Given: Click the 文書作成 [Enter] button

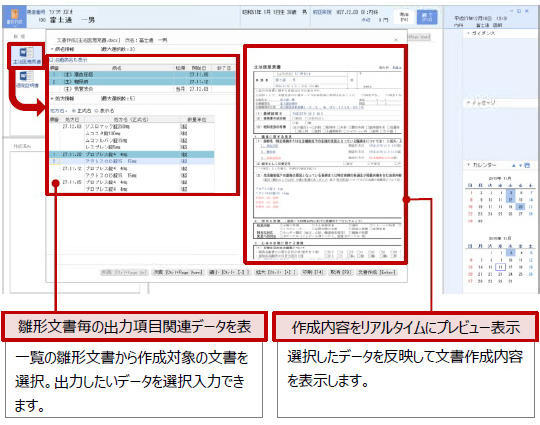Looking at the screenshot, I should pos(377,272).
